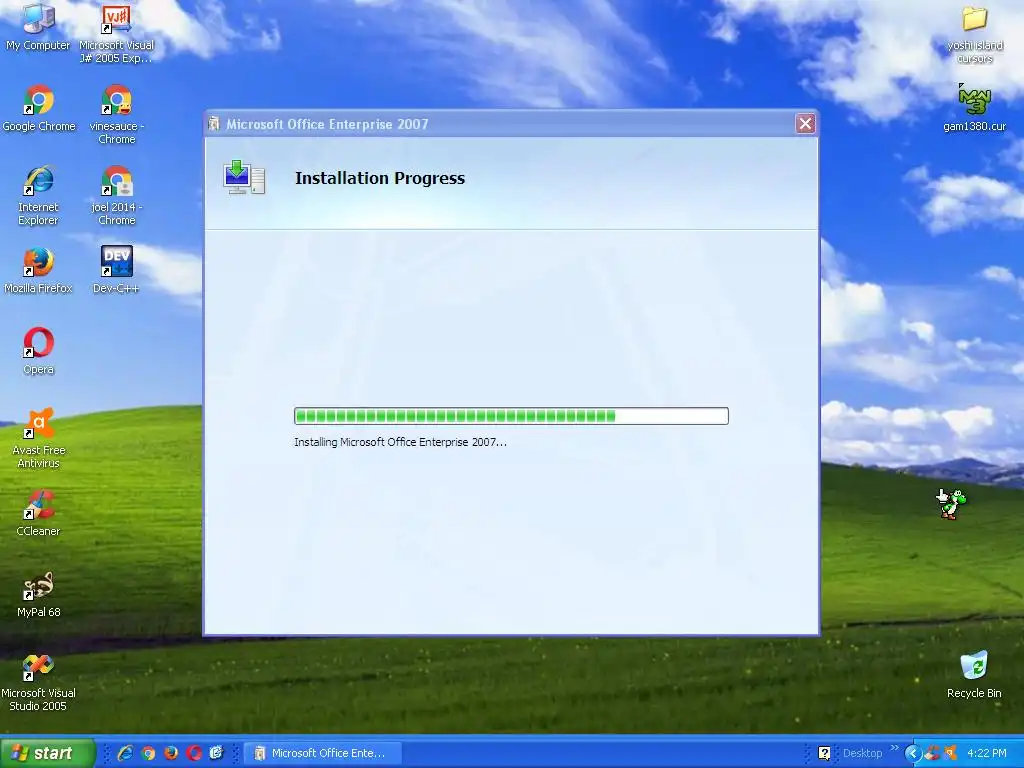Launch Mozilla Firefox desktop shortcut
Image resolution: width=1024 pixels, height=768 pixels.
pyautogui.click(x=39, y=270)
